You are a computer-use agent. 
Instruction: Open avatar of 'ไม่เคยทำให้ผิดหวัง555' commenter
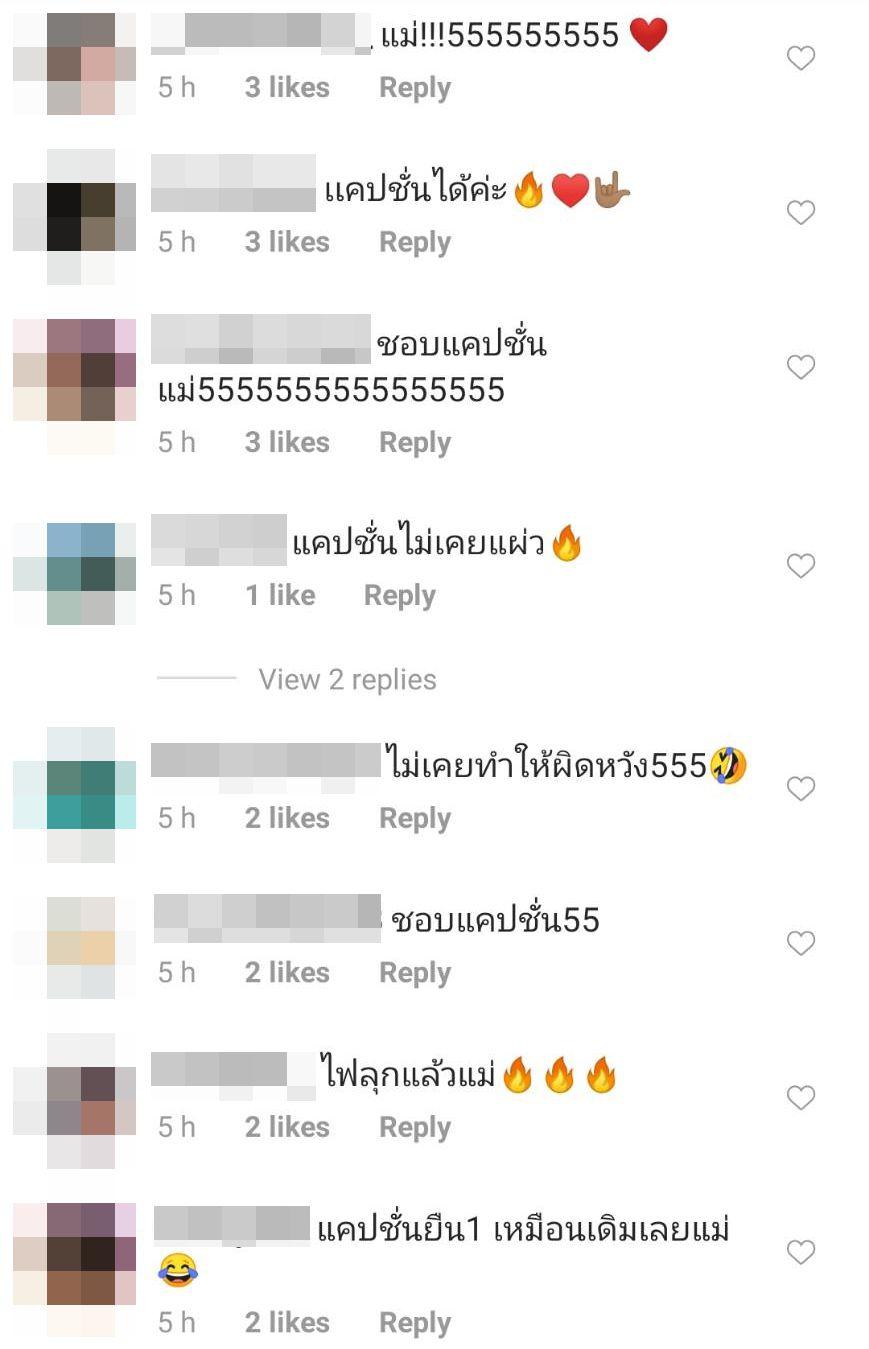[74, 795]
